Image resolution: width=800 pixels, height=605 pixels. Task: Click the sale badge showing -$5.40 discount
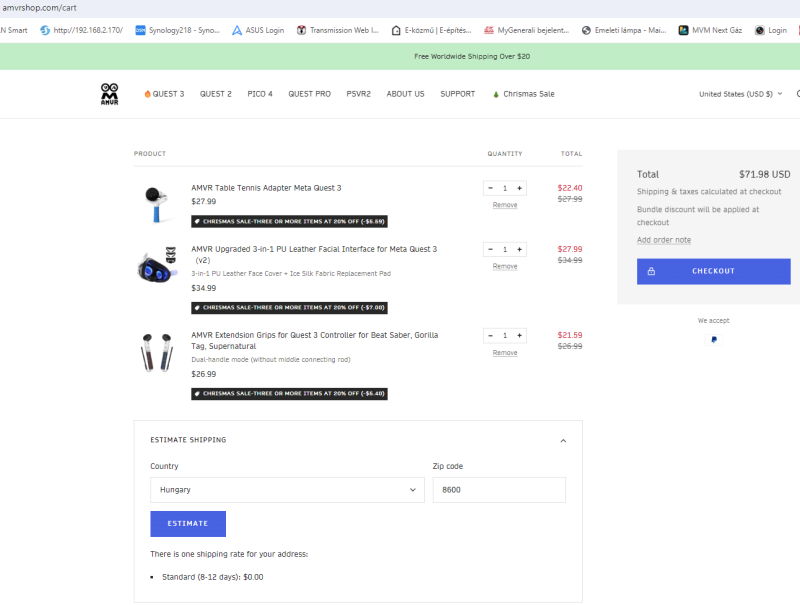pyautogui.click(x=289, y=394)
